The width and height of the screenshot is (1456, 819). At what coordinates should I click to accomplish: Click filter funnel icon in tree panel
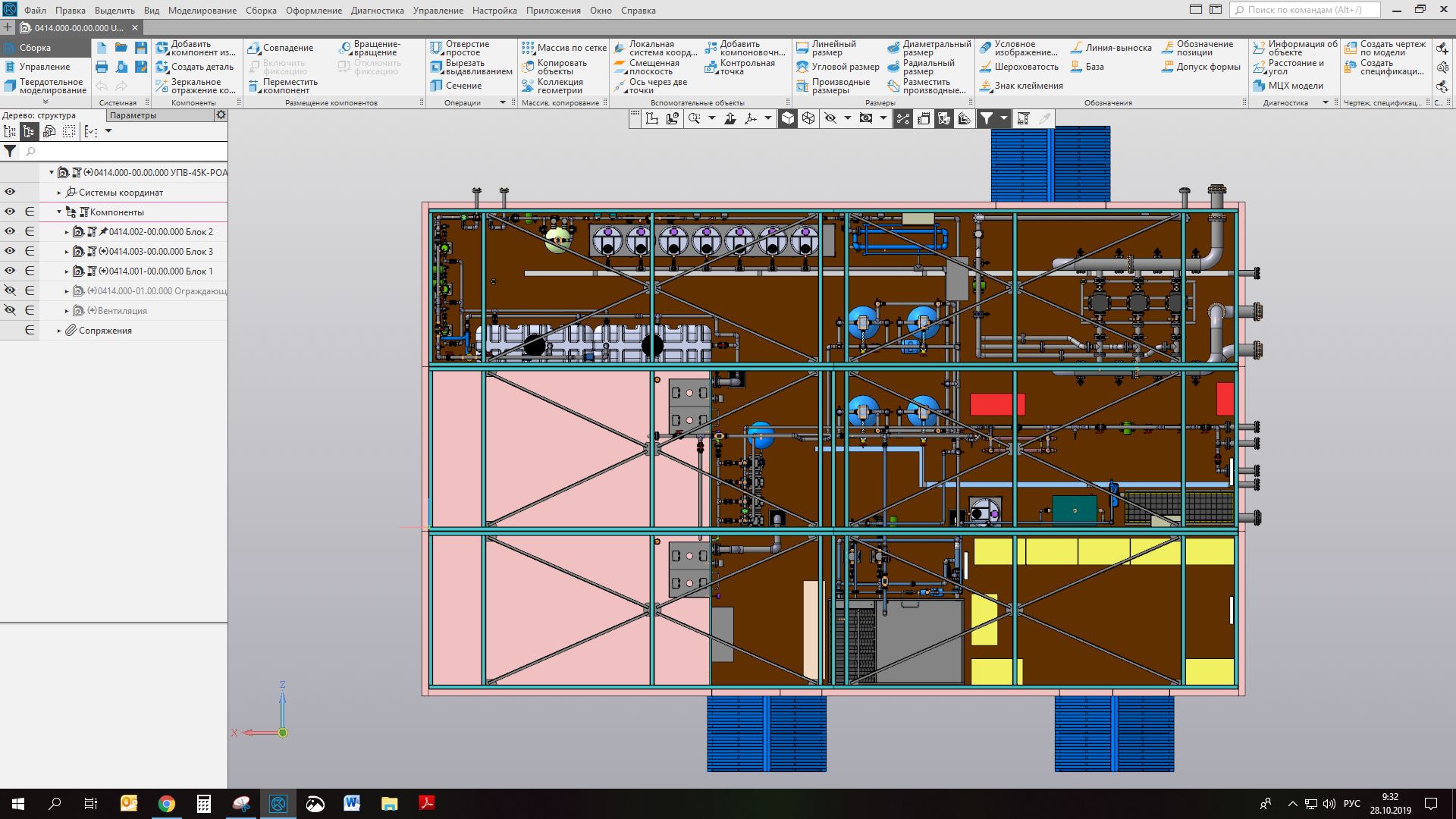click(10, 152)
